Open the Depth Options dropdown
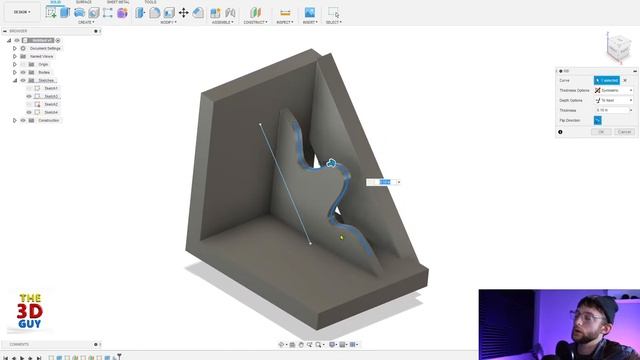 click(613, 100)
